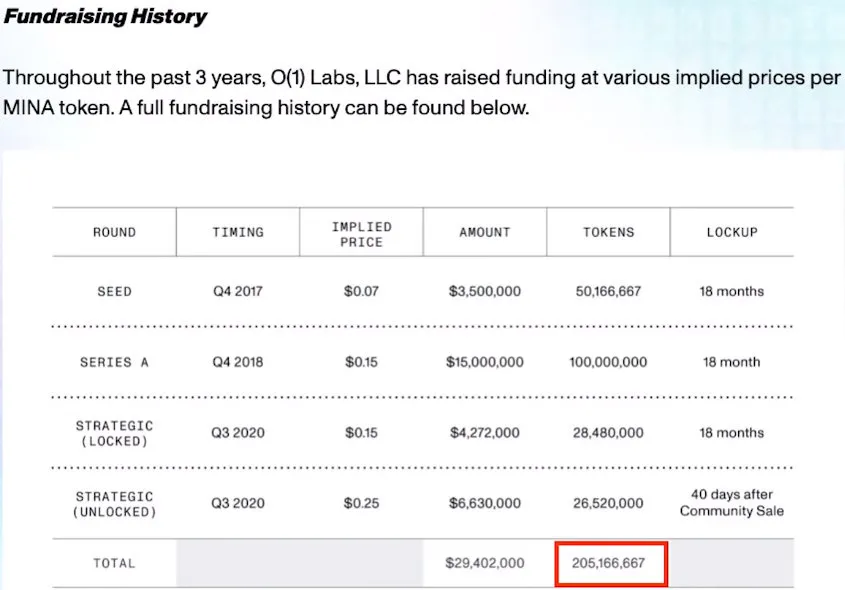Click the TIMING column header
The height and width of the screenshot is (590, 845).
pos(238,232)
